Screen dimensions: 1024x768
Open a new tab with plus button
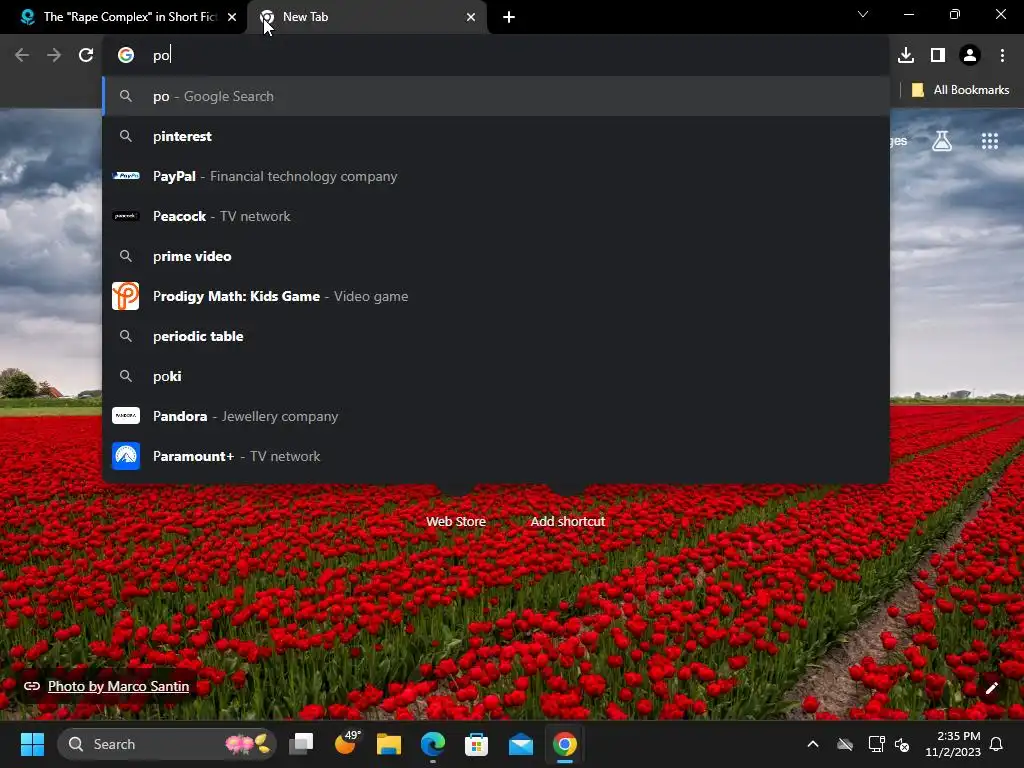[509, 17]
